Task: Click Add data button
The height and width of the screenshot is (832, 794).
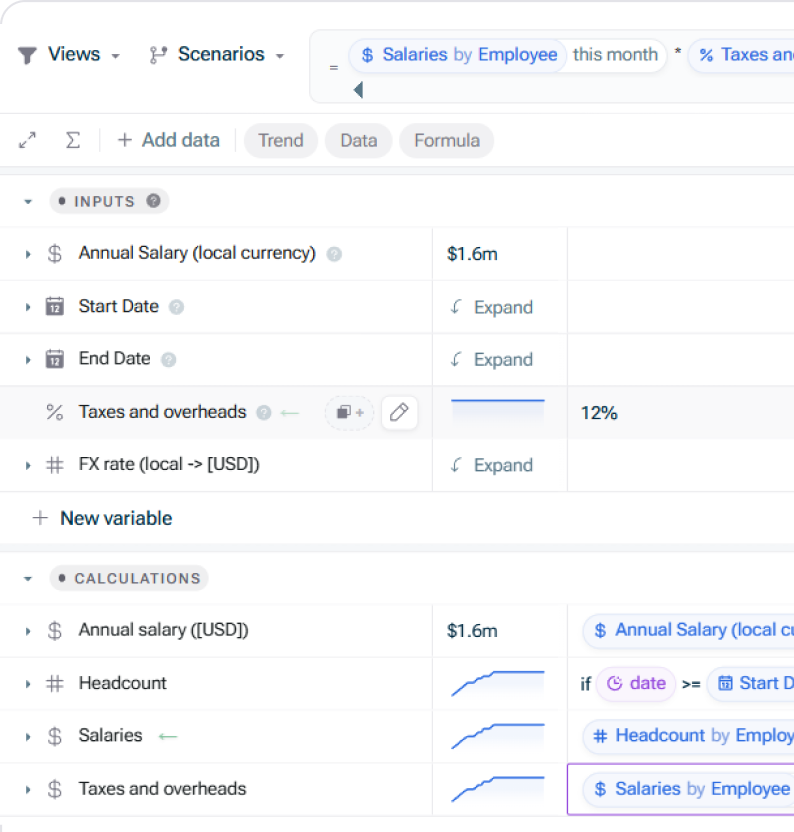Action: 168,141
